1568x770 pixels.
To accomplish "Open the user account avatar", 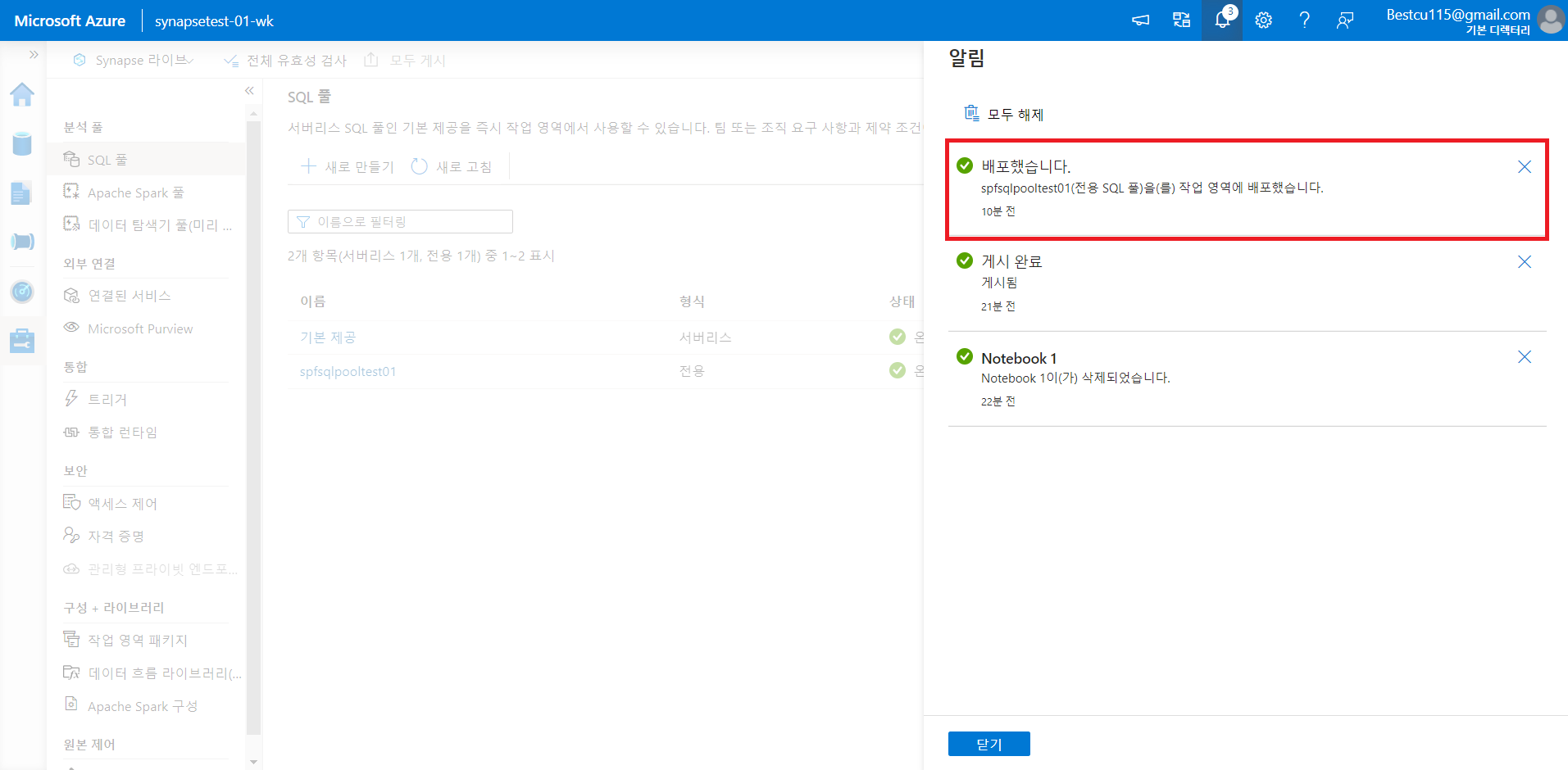I will tap(1551, 20).
